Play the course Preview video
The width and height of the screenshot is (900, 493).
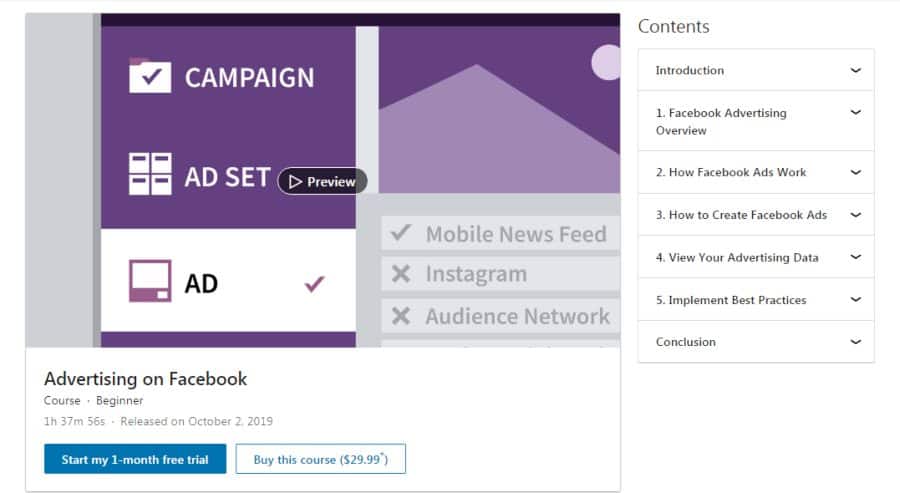coord(323,181)
